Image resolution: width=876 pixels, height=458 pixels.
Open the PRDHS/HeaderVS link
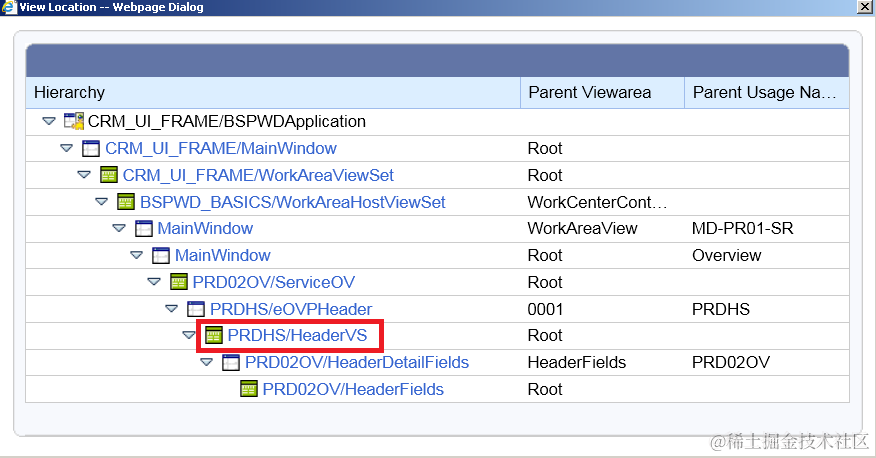point(297,335)
